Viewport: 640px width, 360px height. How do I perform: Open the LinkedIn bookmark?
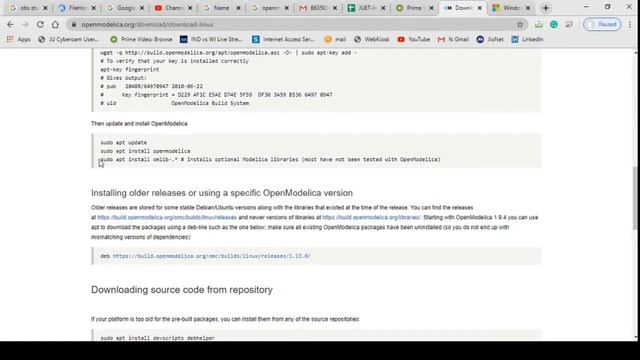(x=527, y=39)
